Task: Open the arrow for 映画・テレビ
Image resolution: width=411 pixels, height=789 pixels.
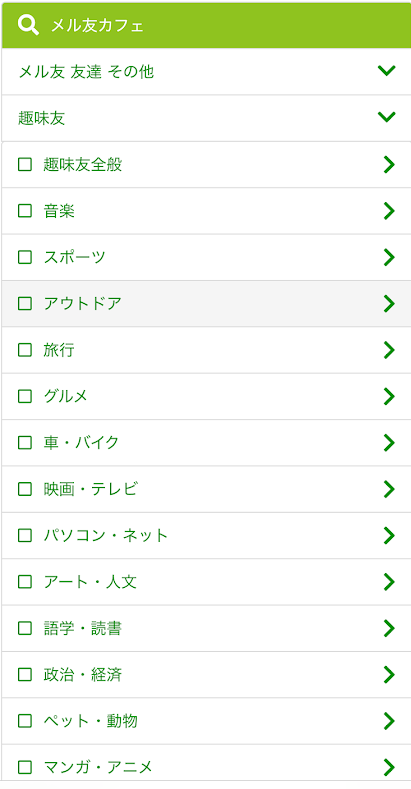Action: coord(388,489)
